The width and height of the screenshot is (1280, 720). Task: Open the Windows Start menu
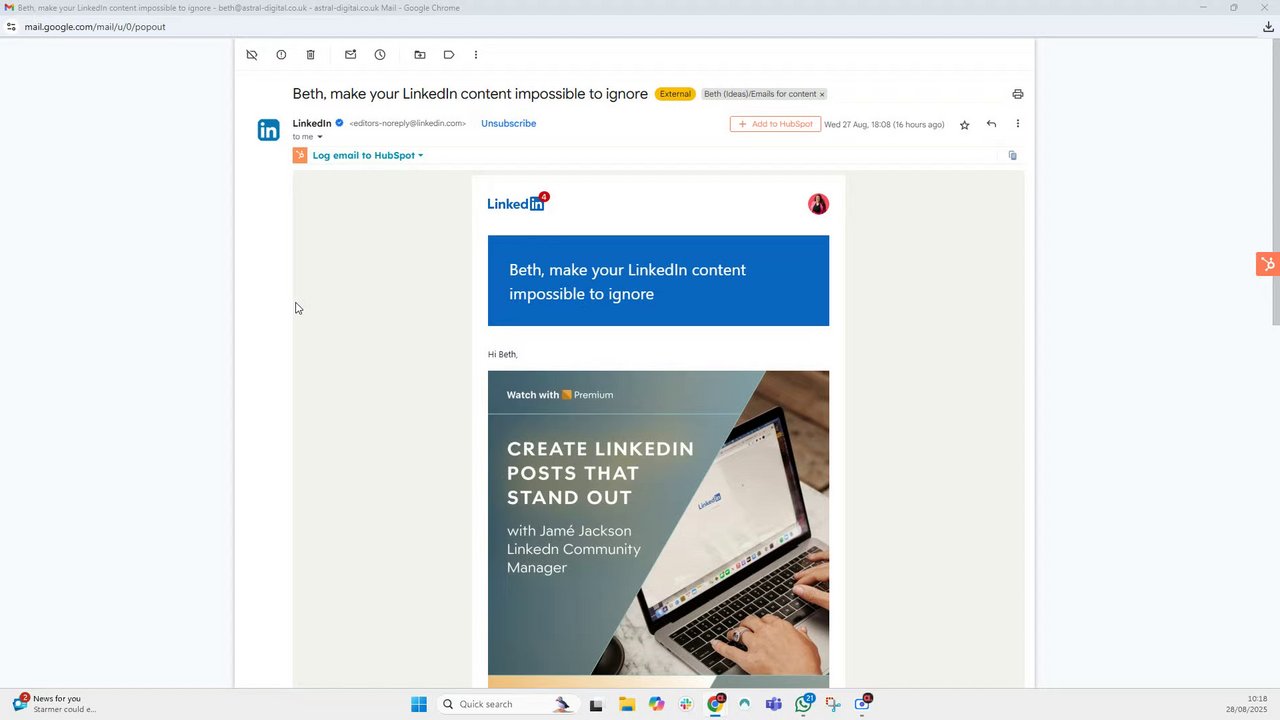419,704
